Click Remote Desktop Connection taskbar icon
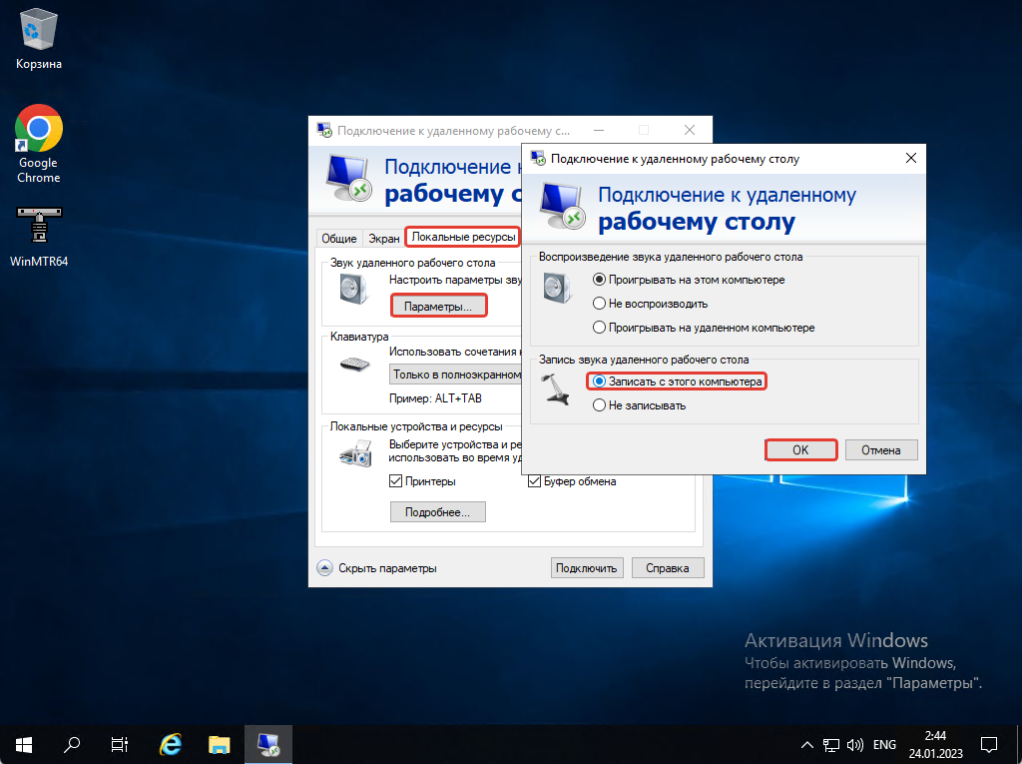Viewport: 1022px width, 764px height. tap(269, 744)
